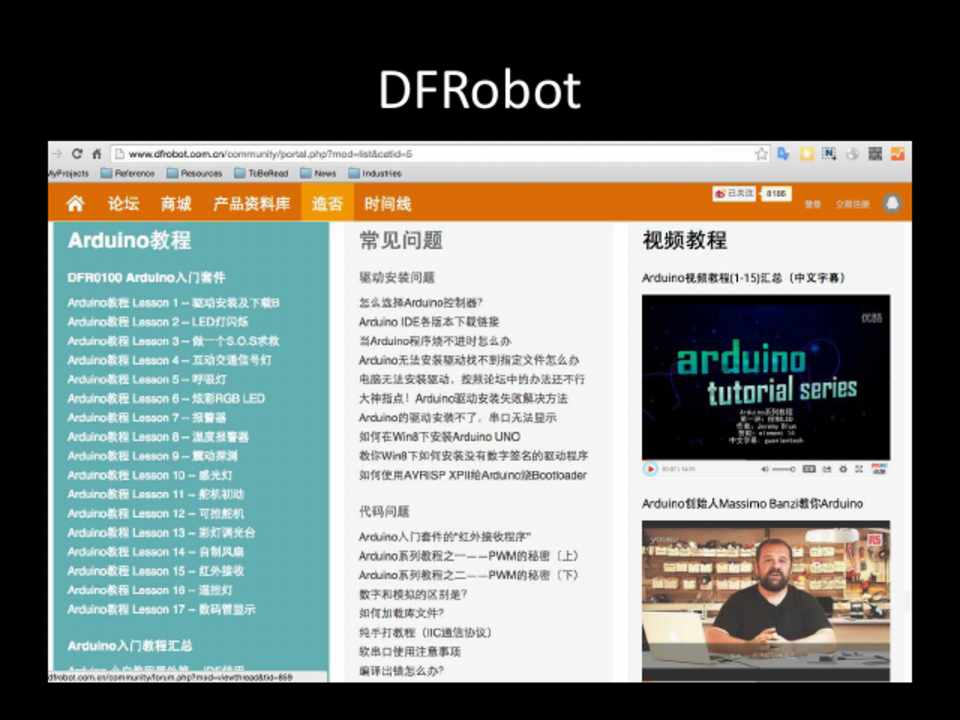Click the browser back arrow

[x=57, y=154]
